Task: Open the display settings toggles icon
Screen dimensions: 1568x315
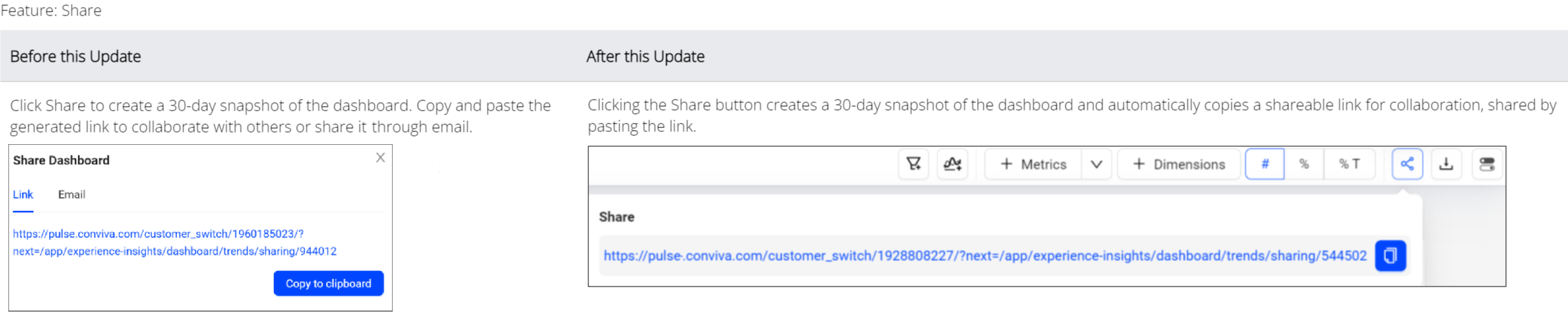Action: (1487, 164)
